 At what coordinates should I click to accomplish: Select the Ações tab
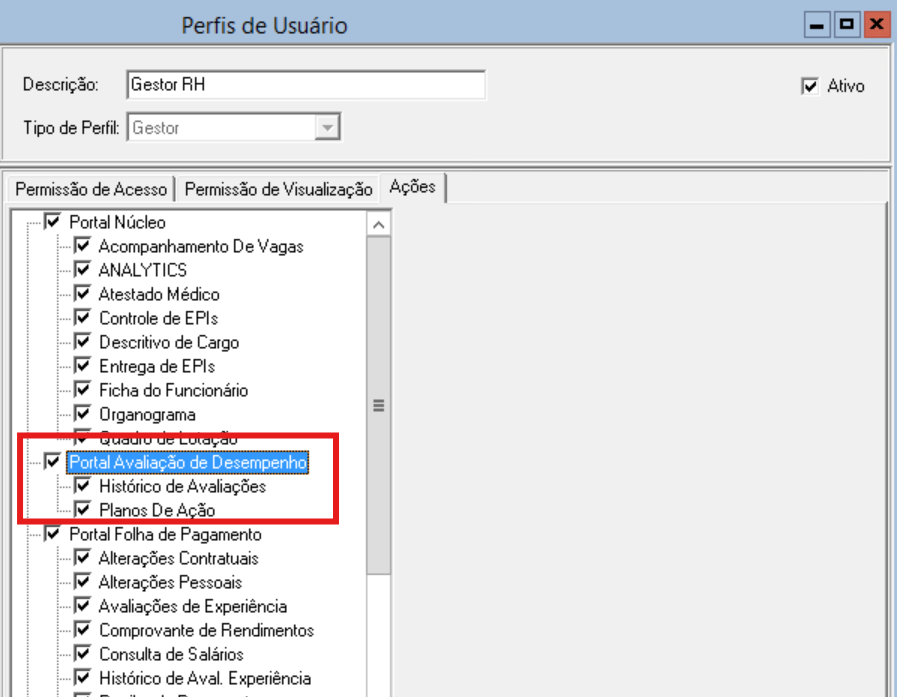tap(413, 187)
